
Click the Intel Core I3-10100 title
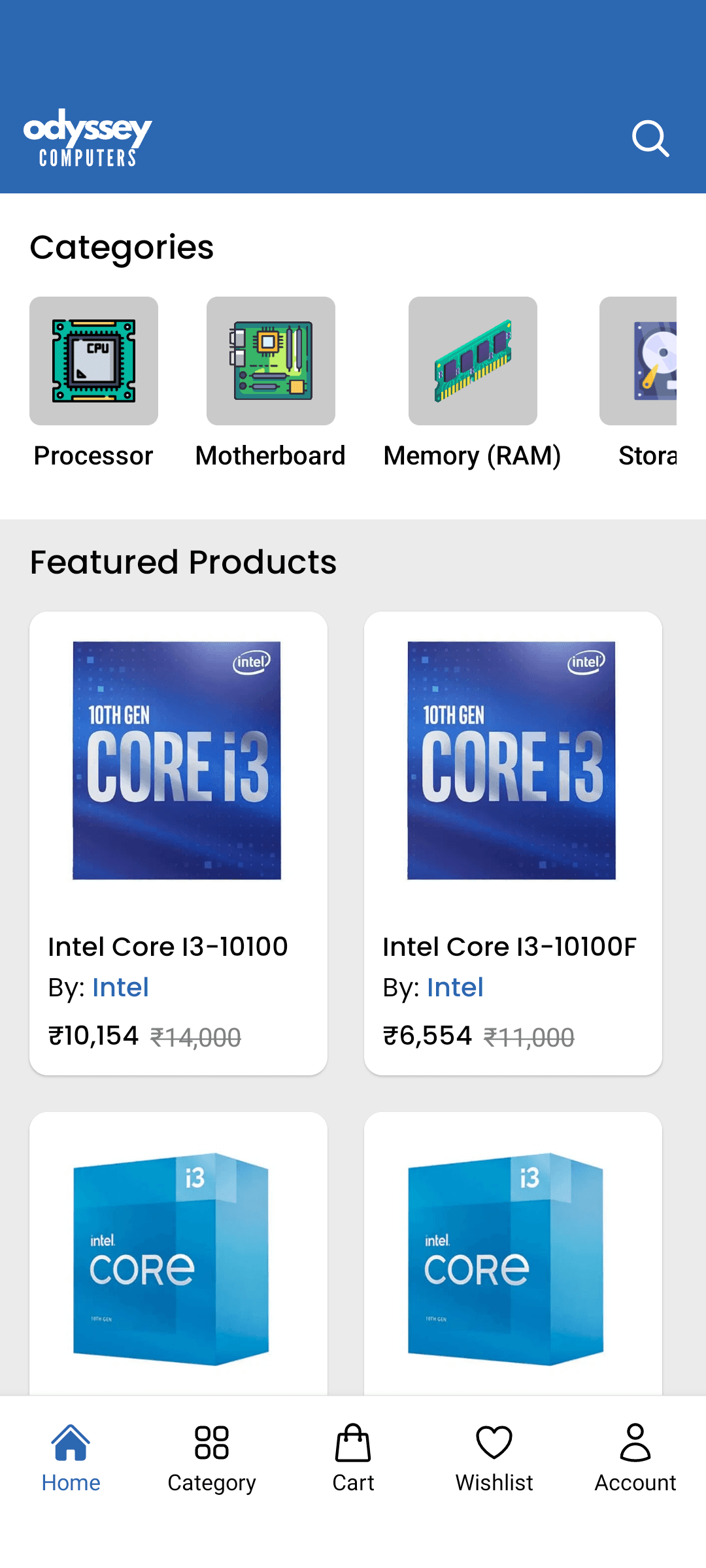coord(168,947)
